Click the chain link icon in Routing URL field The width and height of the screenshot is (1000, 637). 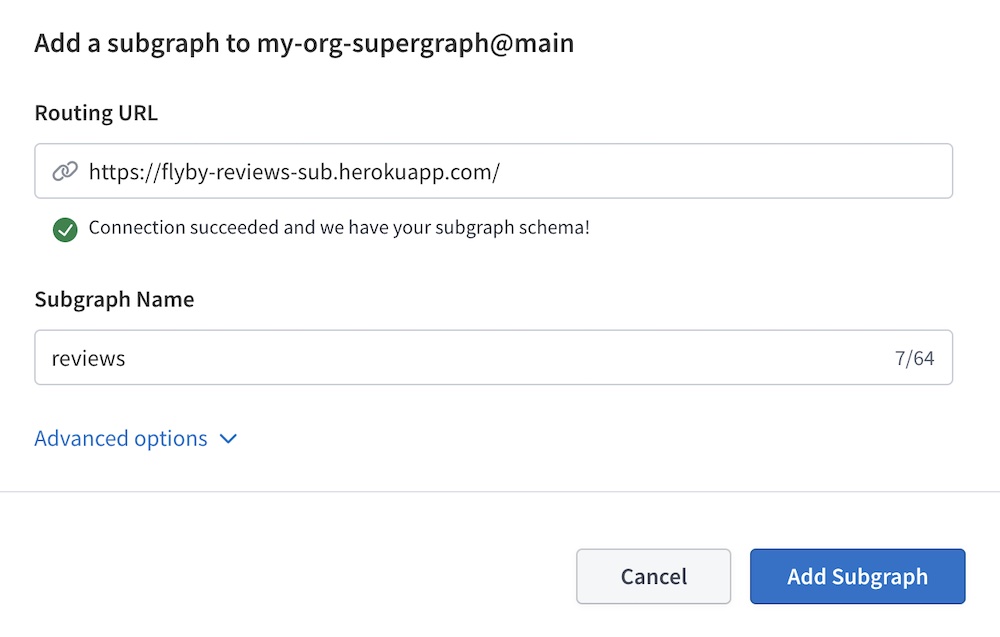tap(65, 171)
